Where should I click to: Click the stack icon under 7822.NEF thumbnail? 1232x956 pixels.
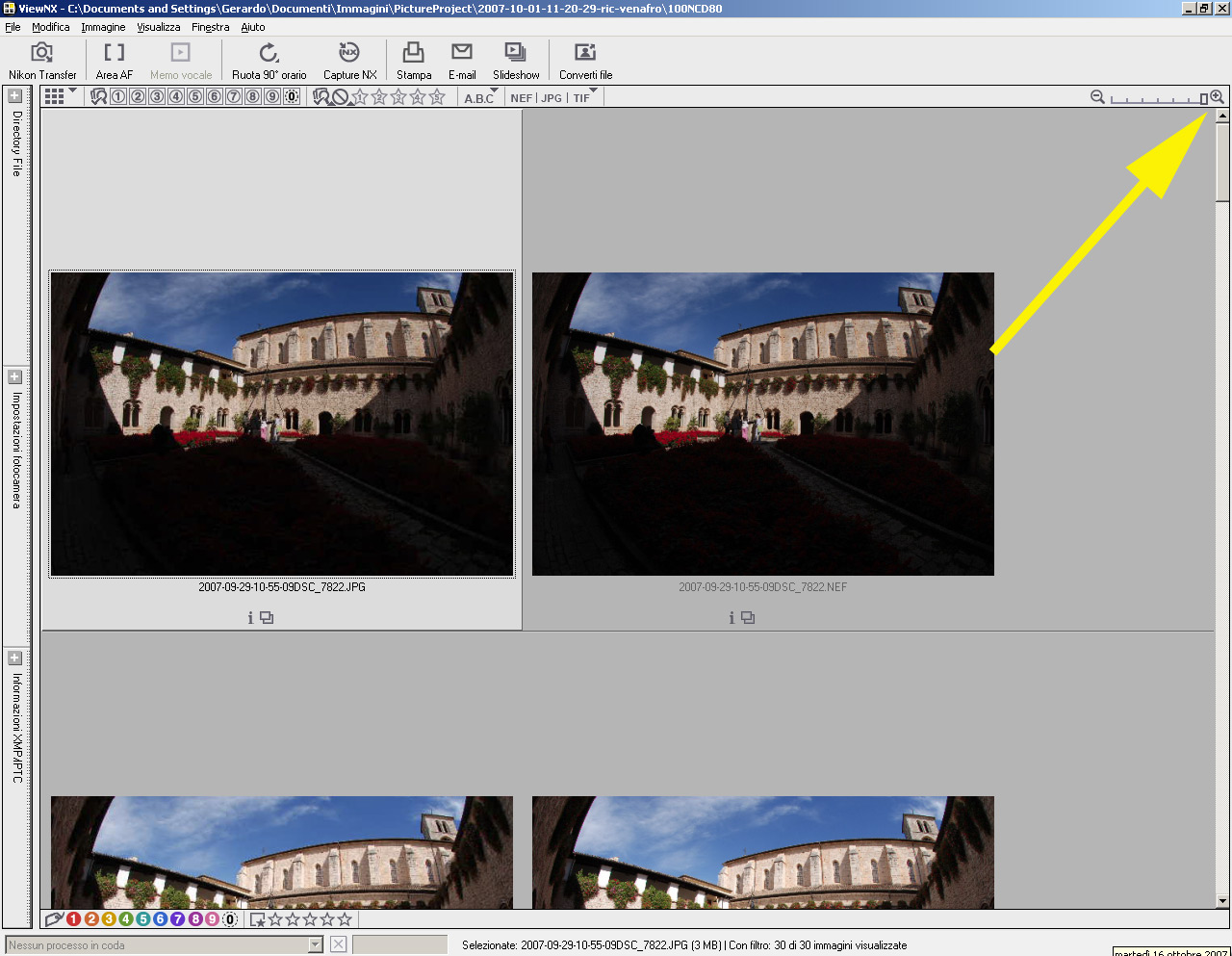748,618
